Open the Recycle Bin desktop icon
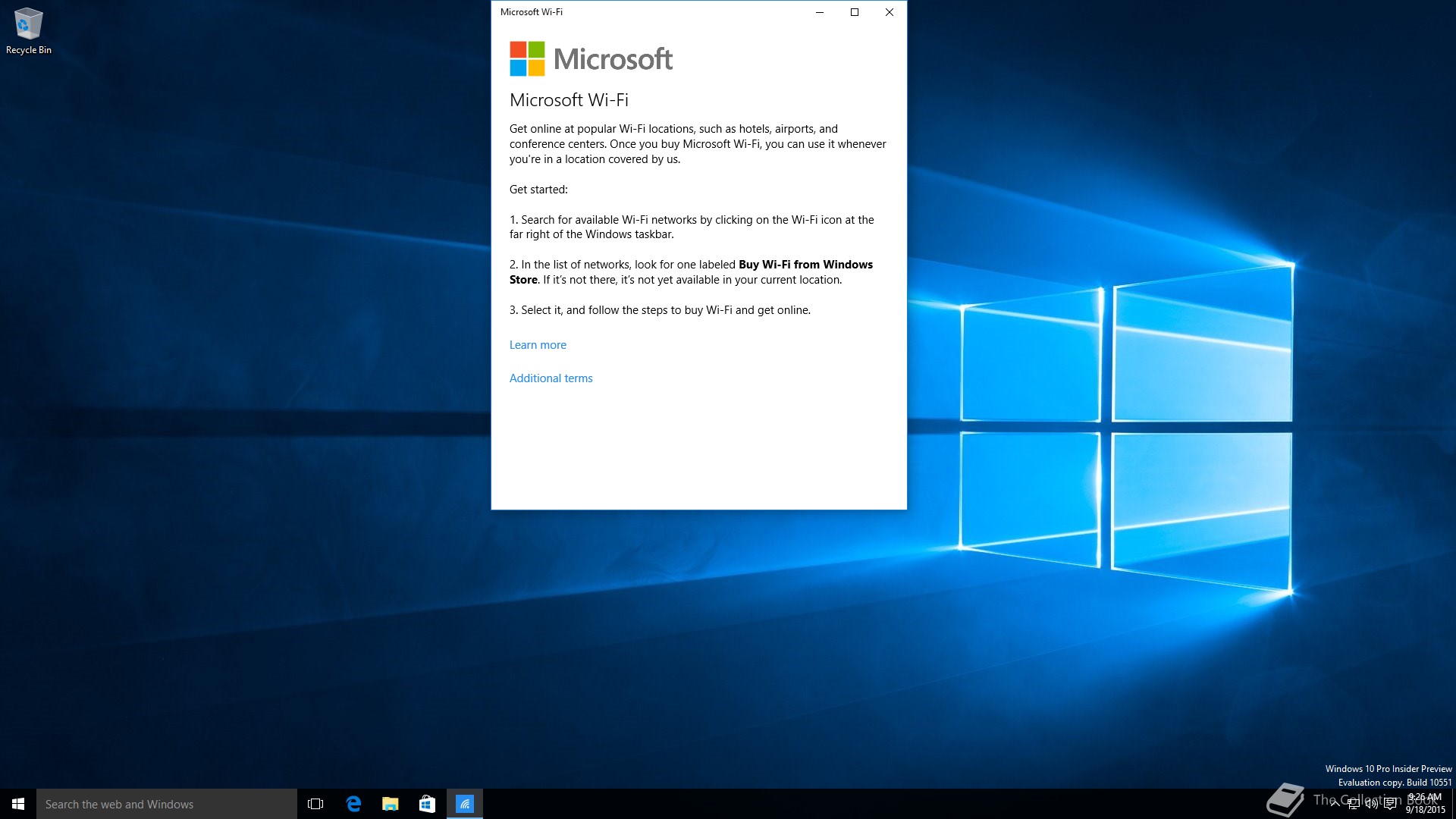 (x=29, y=31)
